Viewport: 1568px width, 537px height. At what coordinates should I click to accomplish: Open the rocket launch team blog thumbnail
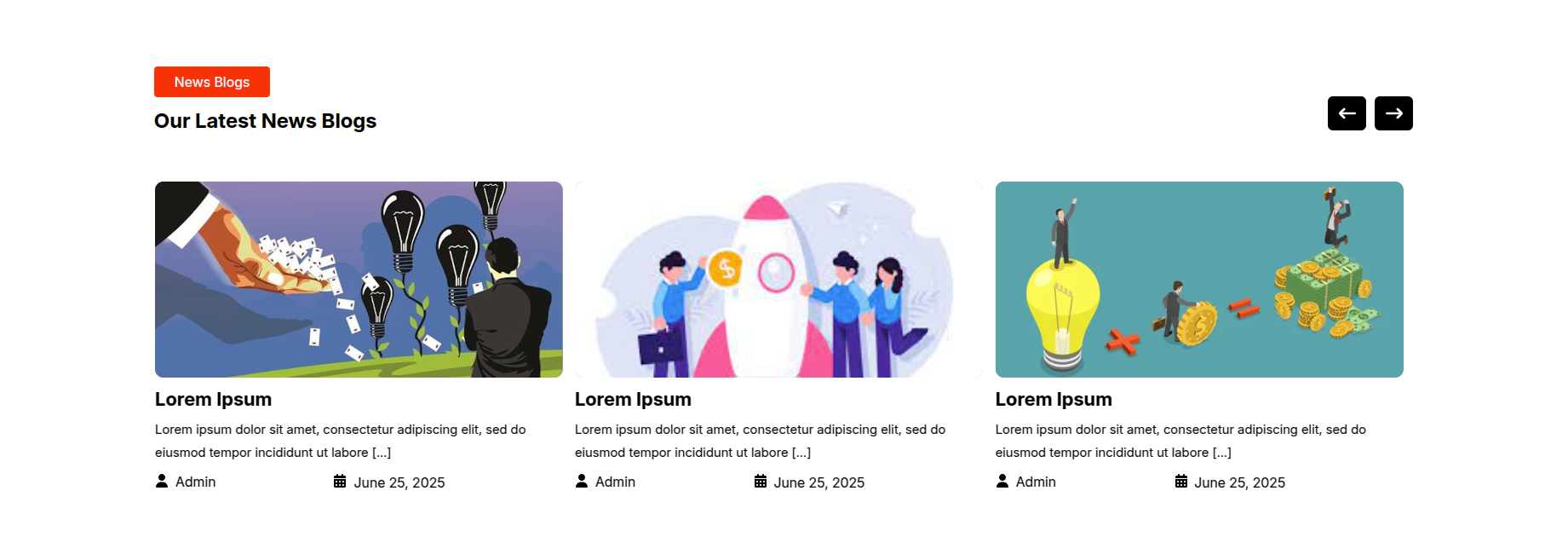[778, 280]
